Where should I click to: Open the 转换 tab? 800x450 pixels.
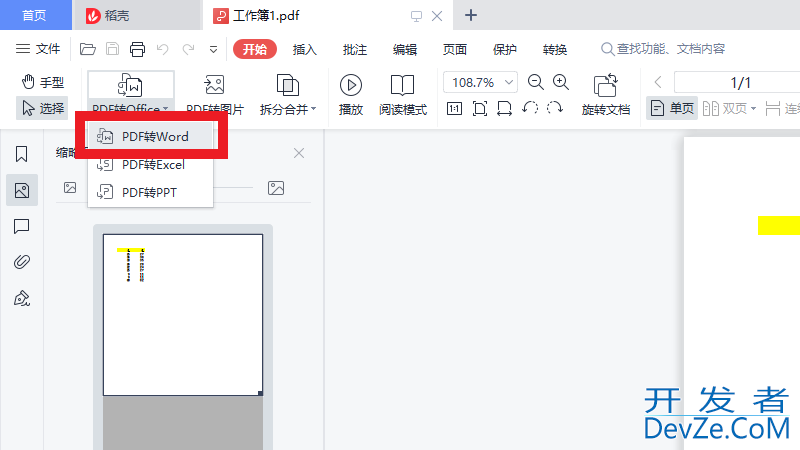(x=555, y=49)
